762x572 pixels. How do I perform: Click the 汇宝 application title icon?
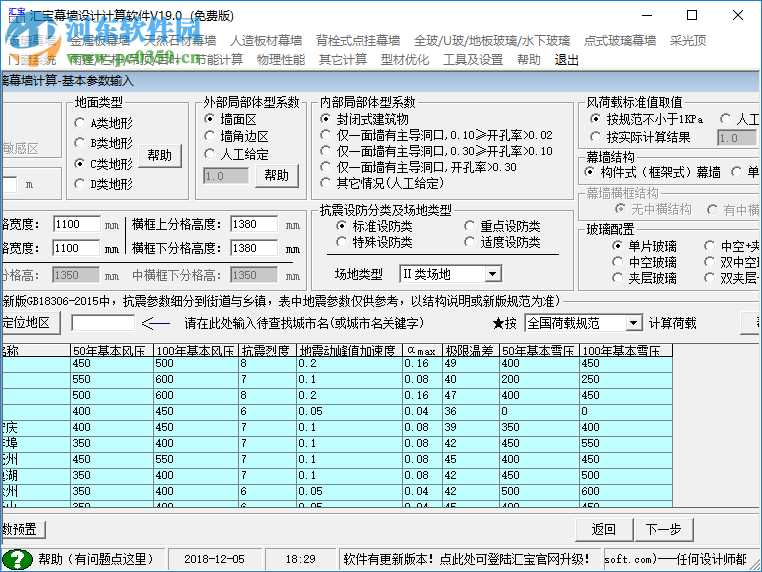pos(17,15)
